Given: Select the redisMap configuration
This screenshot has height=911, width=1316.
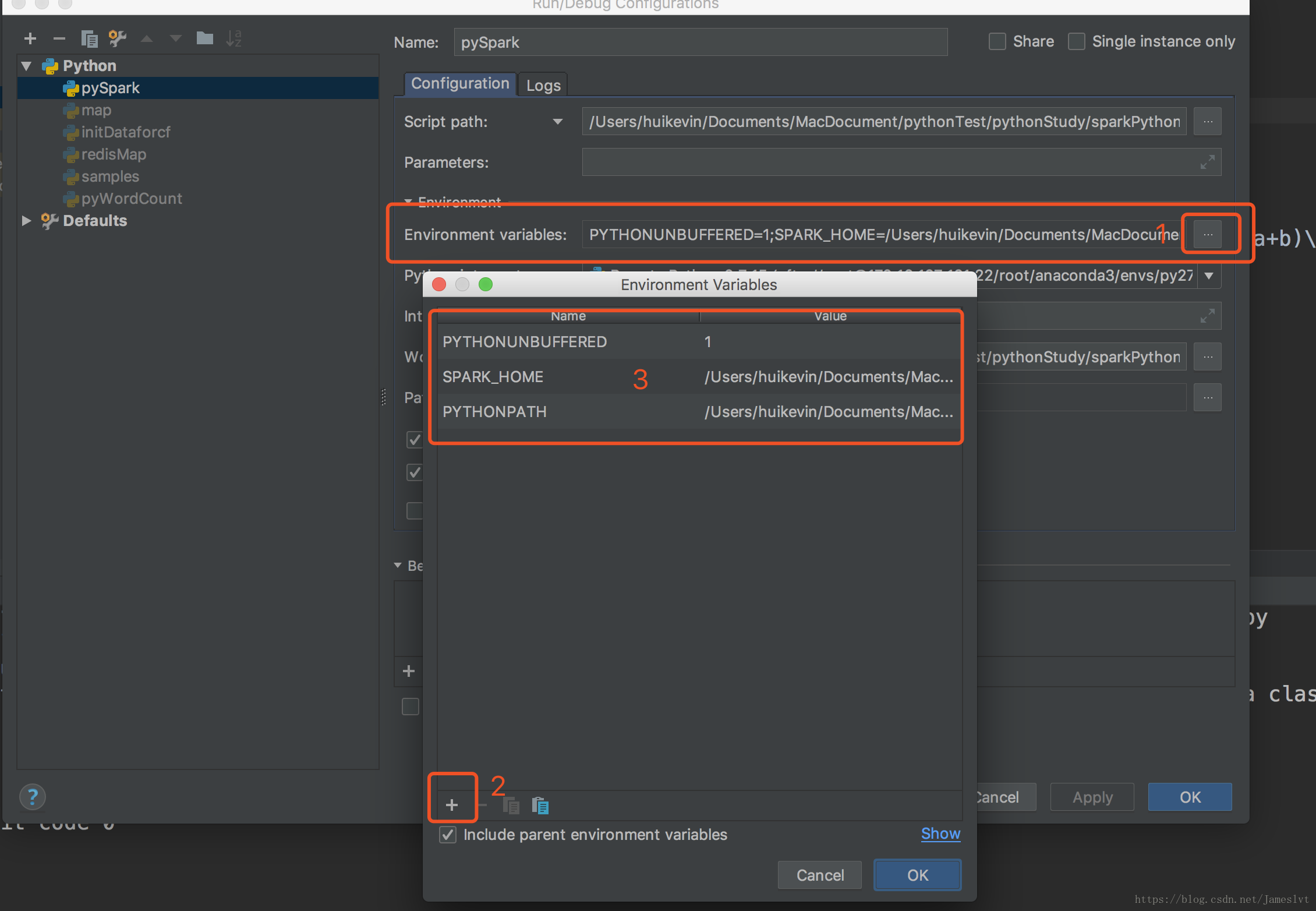Looking at the screenshot, I should (198, 154).
